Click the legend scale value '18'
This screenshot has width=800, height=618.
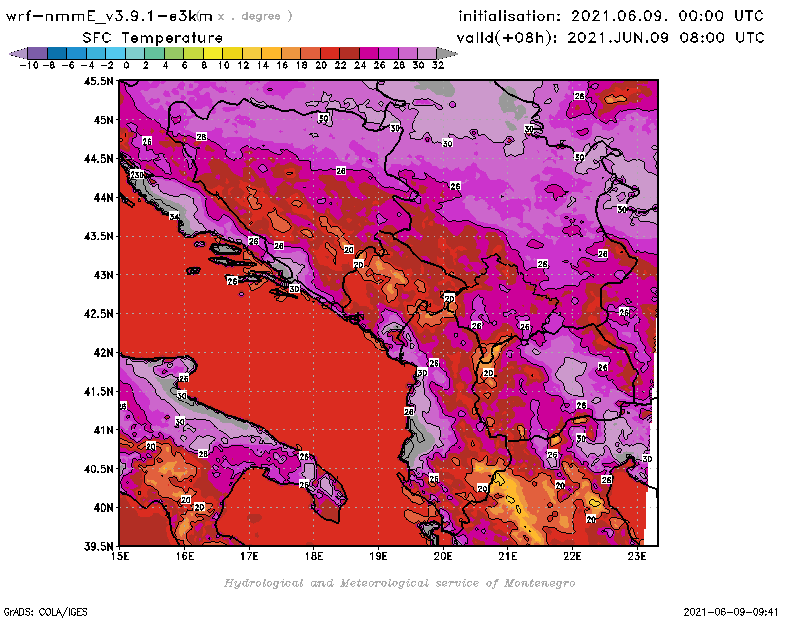(x=302, y=65)
